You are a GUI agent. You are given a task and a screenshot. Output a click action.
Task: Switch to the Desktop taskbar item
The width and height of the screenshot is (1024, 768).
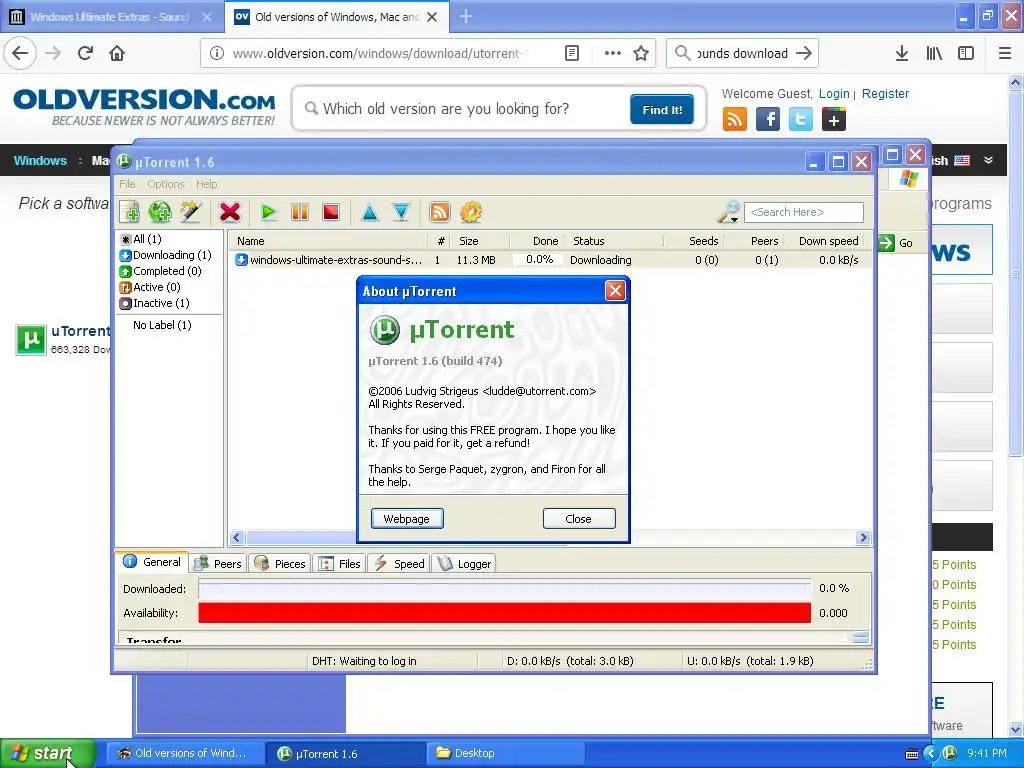[503, 753]
